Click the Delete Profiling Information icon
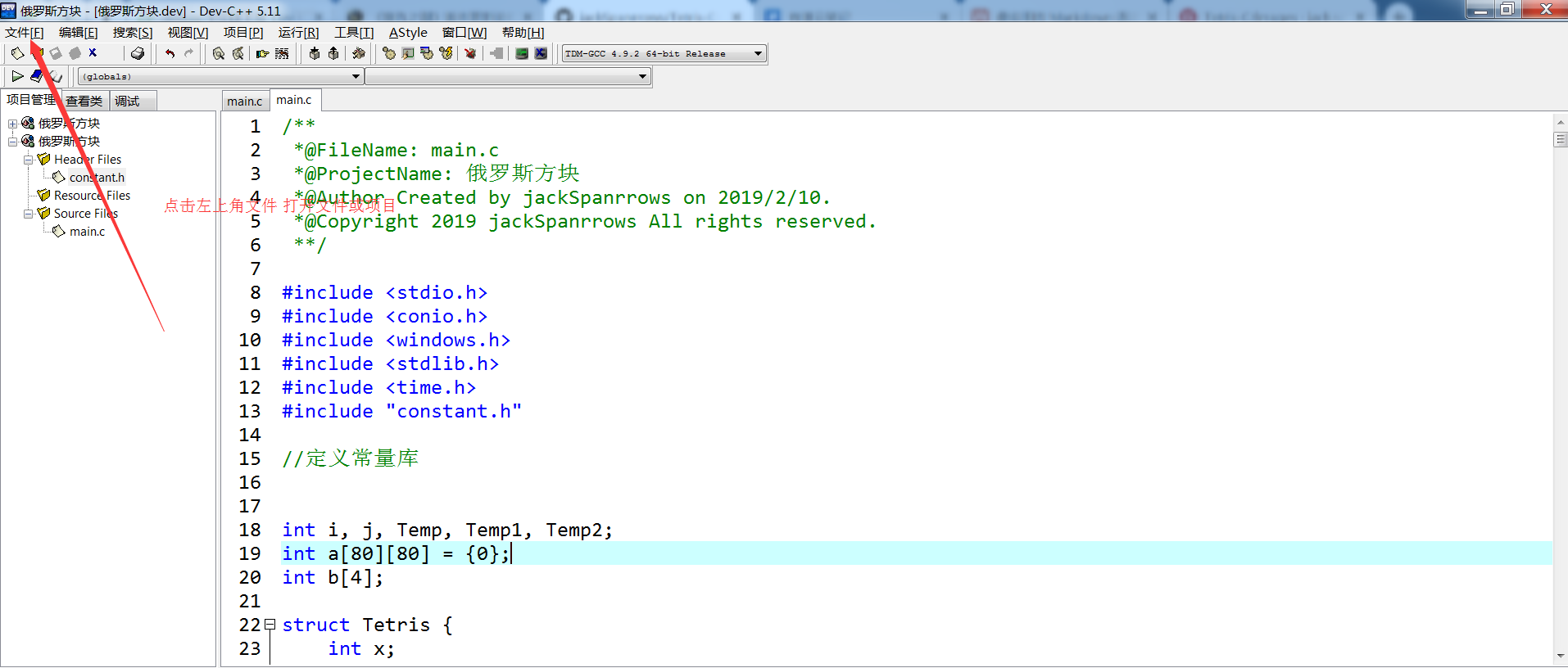1568x668 pixels. (541, 53)
